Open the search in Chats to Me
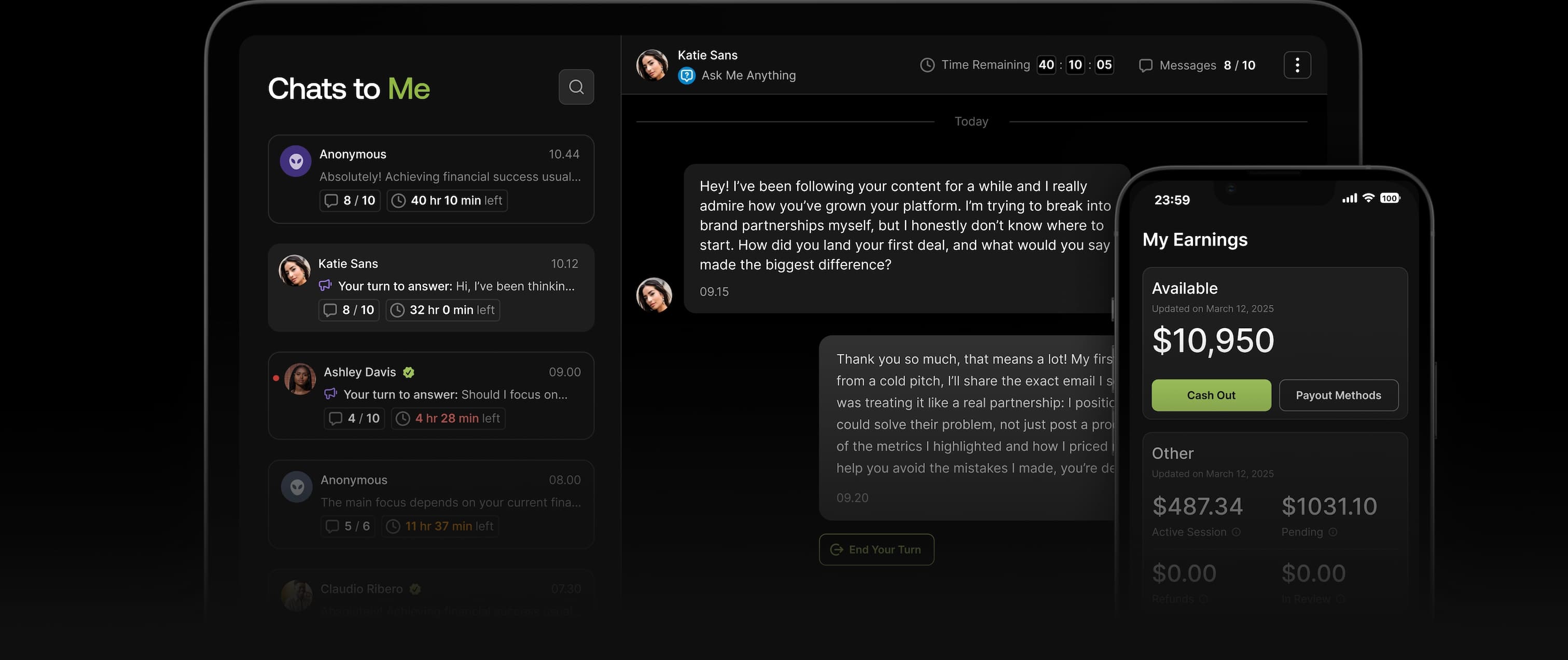This screenshot has width=1568, height=660. coord(576,87)
